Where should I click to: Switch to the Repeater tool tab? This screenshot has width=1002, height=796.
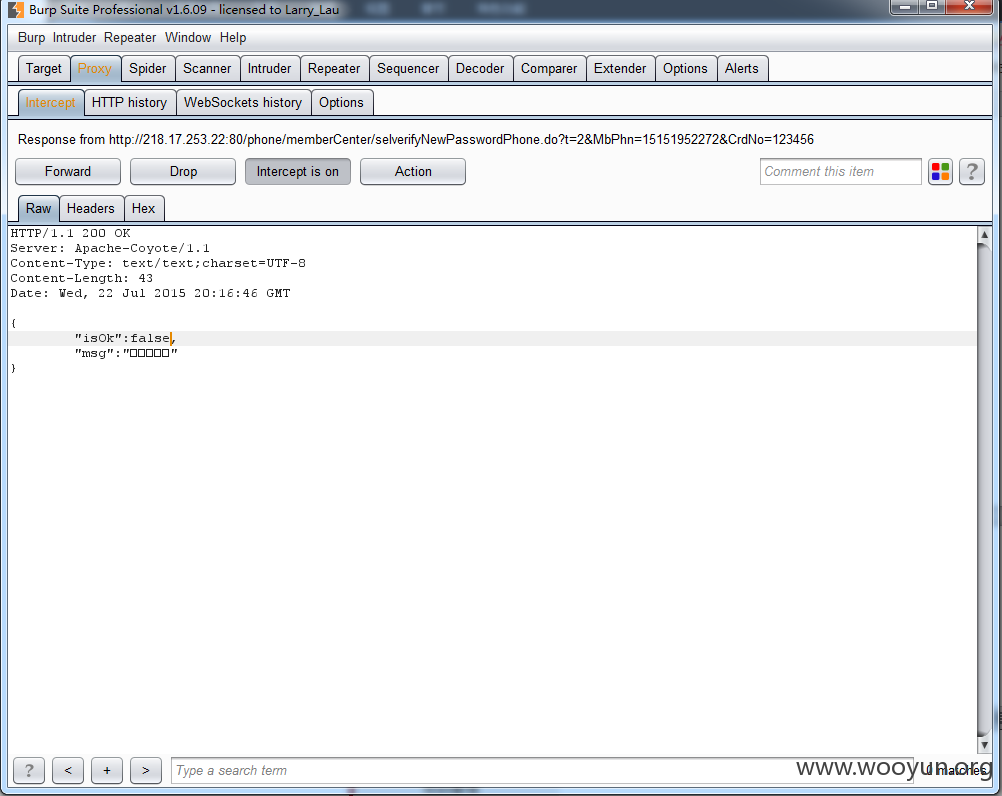pyautogui.click(x=334, y=68)
